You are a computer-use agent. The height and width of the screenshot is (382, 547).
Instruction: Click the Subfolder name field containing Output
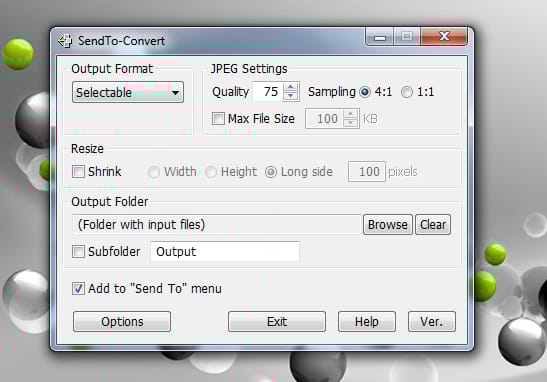click(x=225, y=252)
